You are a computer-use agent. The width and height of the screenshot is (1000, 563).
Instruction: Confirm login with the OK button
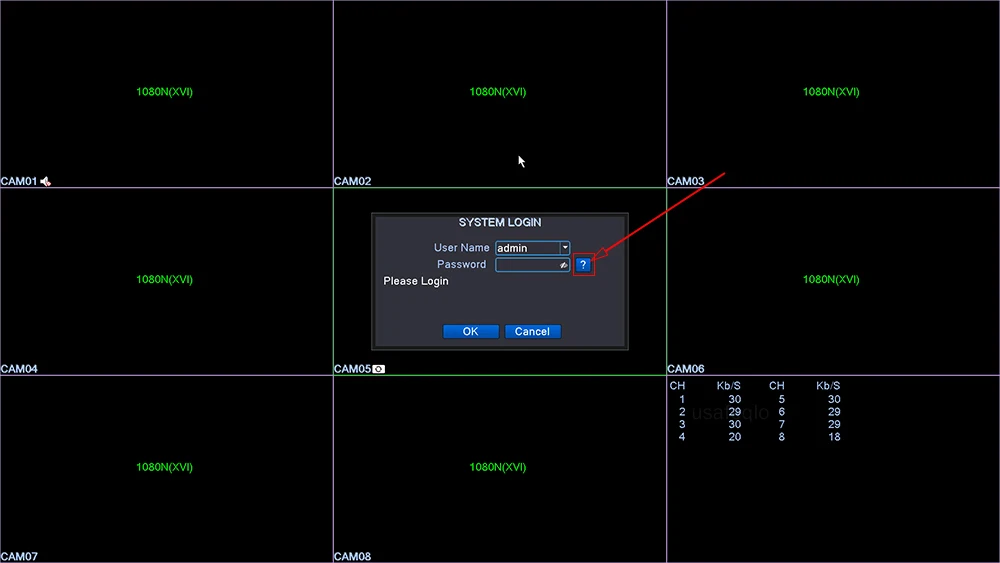pyautogui.click(x=471, y=332)
